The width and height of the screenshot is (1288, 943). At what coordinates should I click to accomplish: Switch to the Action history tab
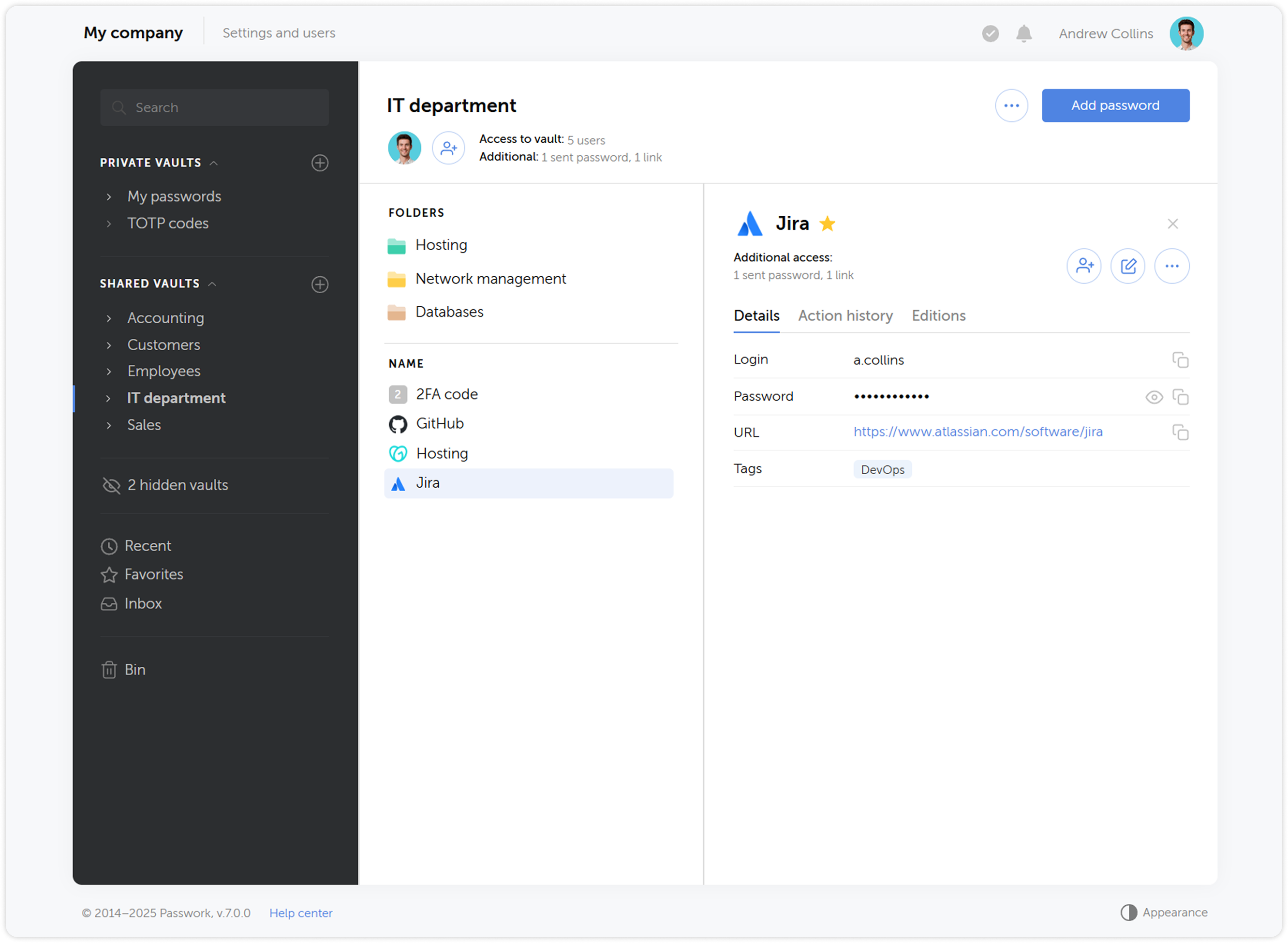845,315
